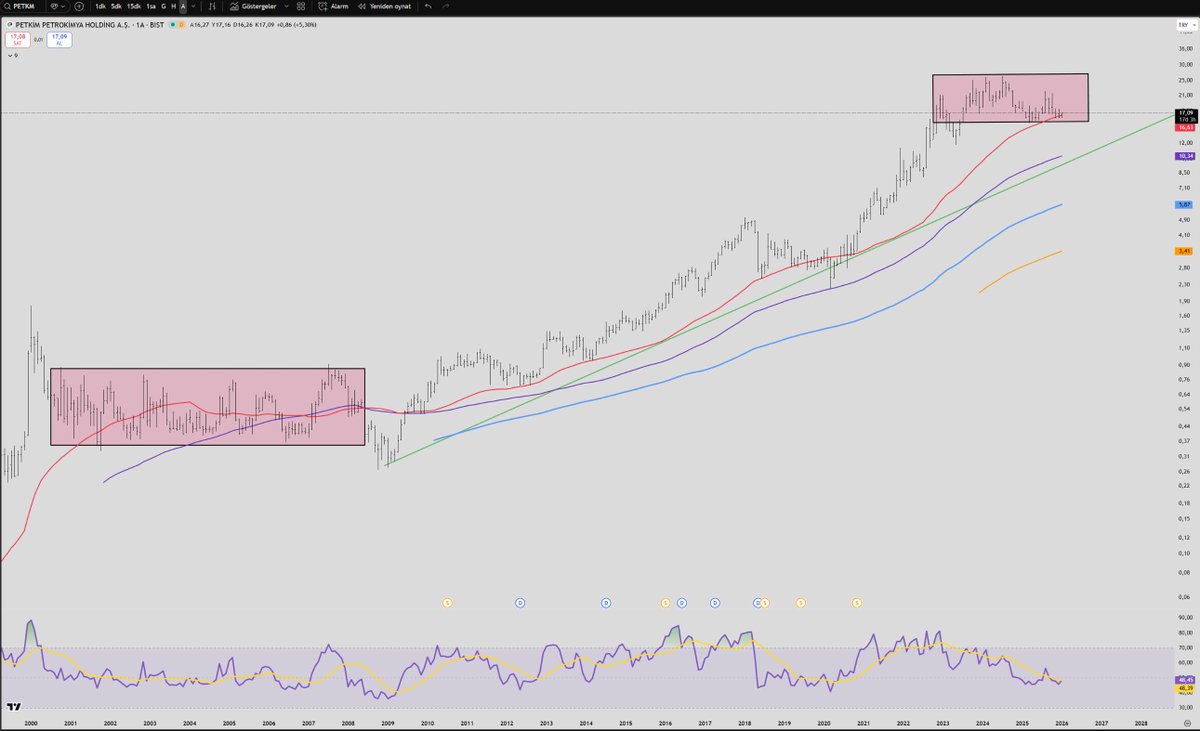Click the 30,00 price scale label
This screenshot has width=1200, height=731.
1184,63
